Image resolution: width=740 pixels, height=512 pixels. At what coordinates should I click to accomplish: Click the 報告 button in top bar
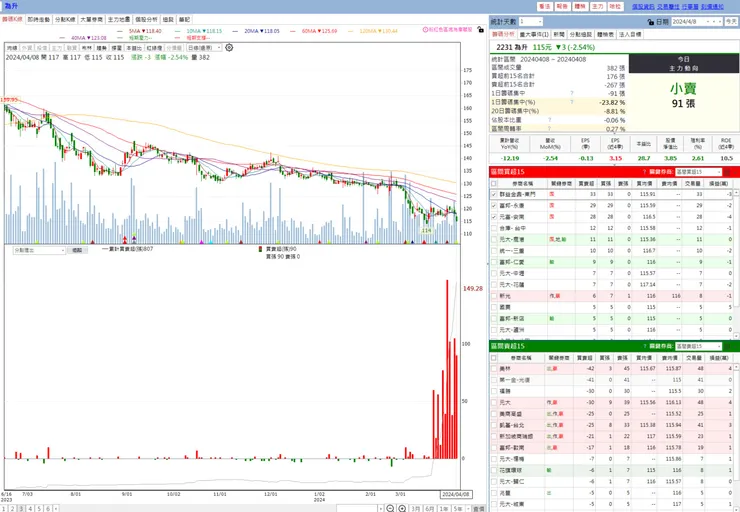coord(562,7)
